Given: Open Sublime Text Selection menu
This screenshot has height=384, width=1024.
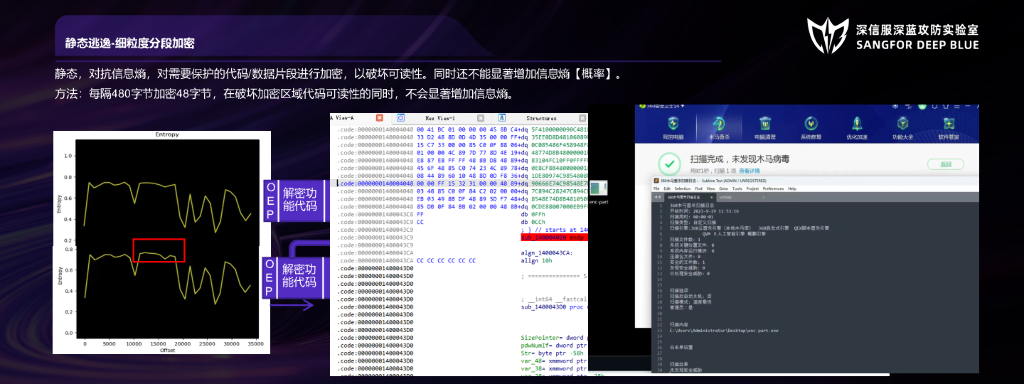Looking at the screenshot, I should point(682,189).
